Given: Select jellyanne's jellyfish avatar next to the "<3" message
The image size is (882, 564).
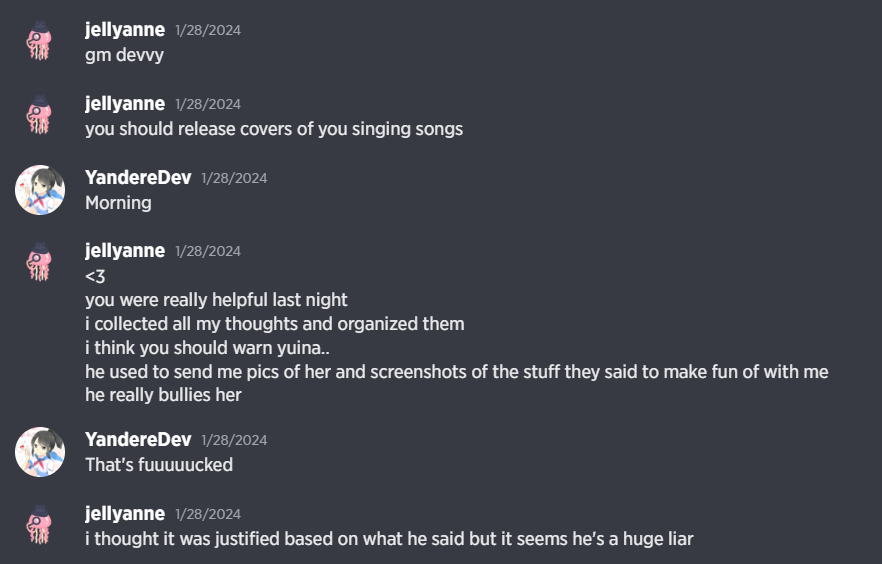Looking at the screenshot, I should pos(40,263).
